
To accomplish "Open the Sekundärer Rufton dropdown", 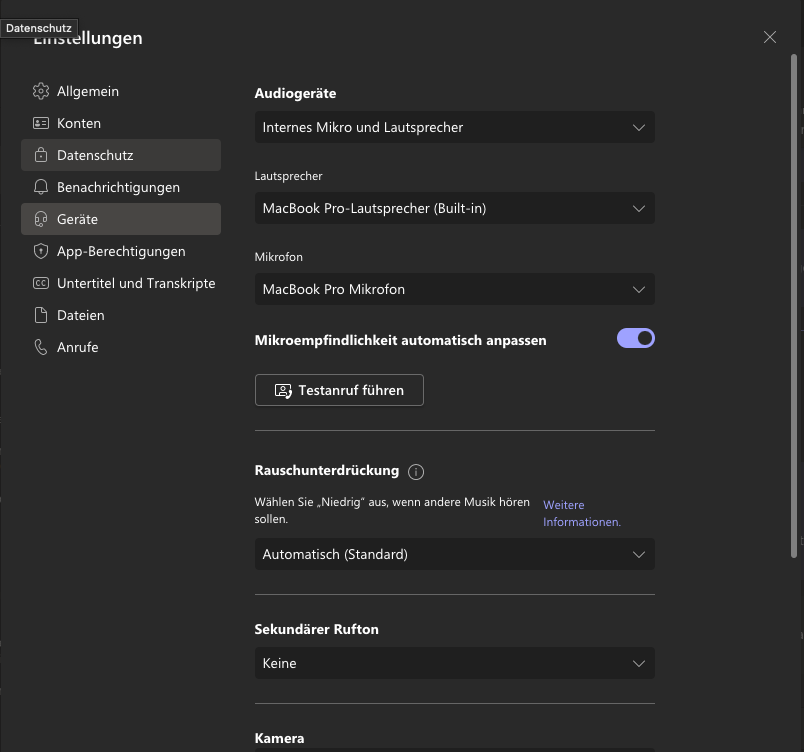I will [x=455, y=663].
